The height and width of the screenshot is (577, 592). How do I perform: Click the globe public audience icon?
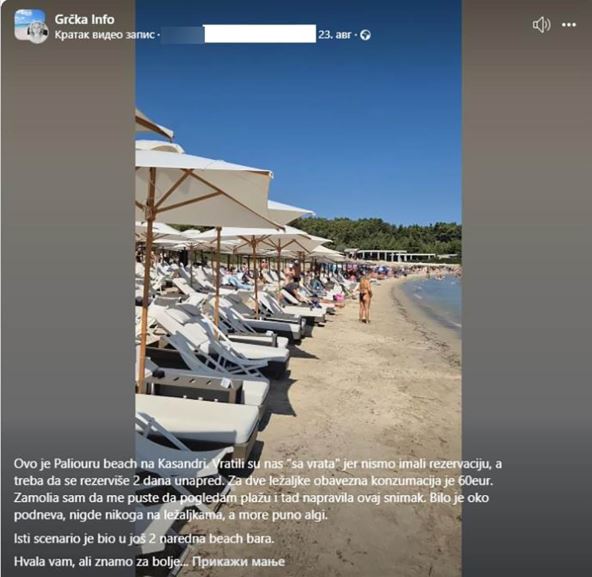[x=365, y=35]
